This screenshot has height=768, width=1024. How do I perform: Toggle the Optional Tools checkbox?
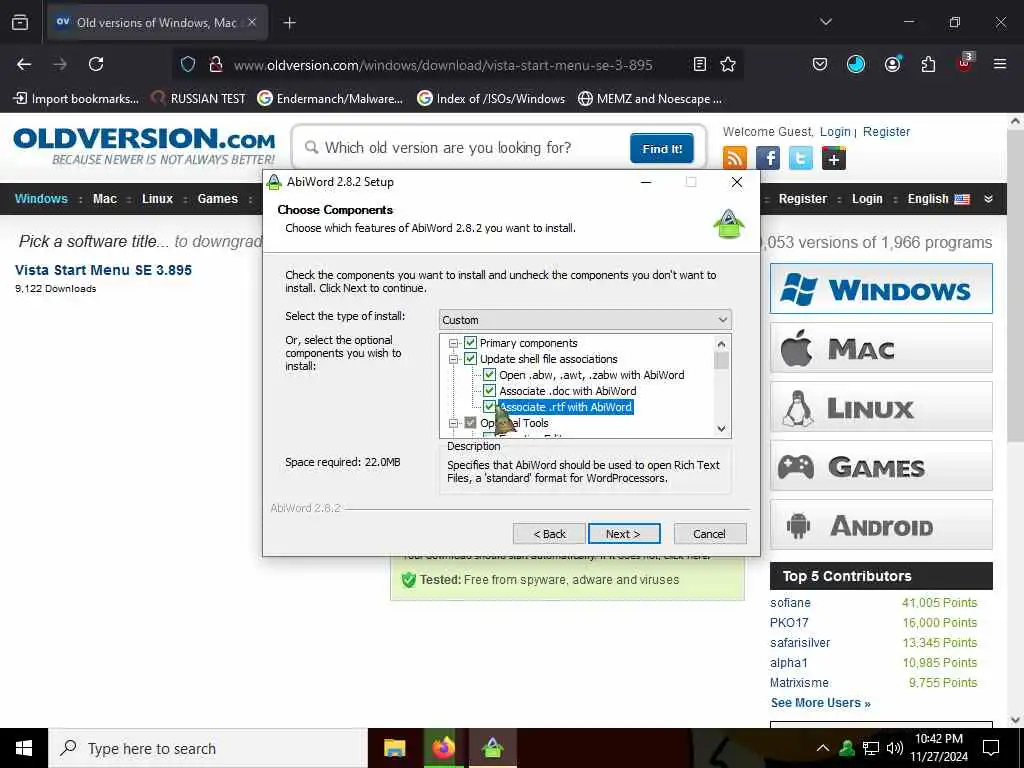pos(470,423)
